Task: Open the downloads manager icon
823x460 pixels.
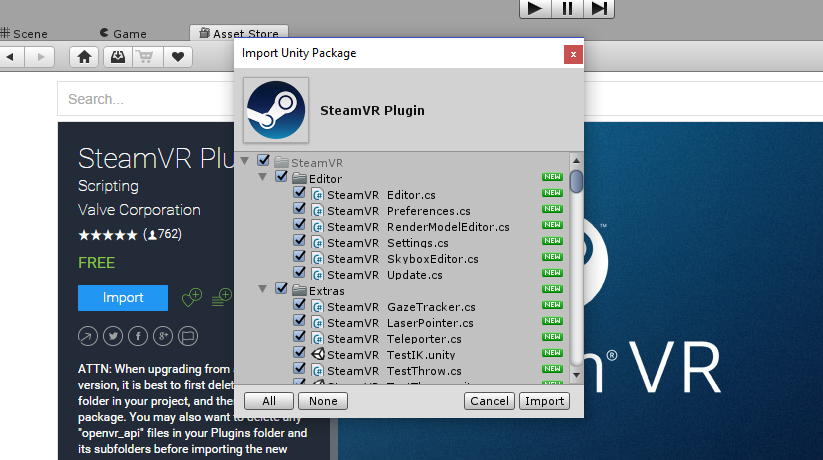Action: (118, 57)
